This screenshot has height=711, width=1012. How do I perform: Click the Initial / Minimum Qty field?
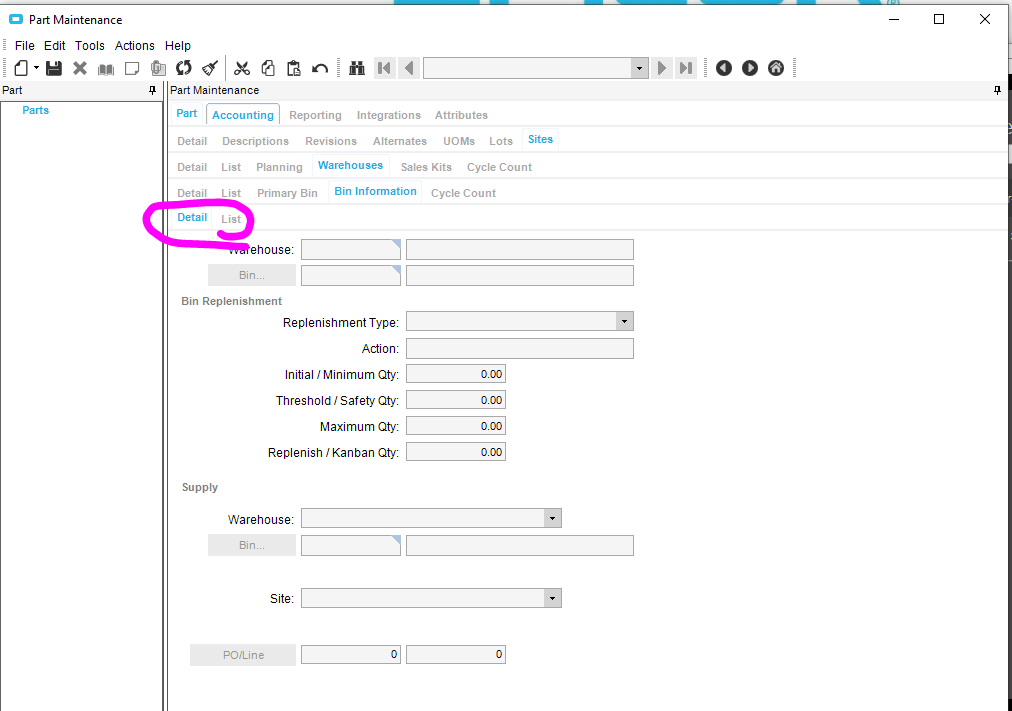click(x=456, y=374)
